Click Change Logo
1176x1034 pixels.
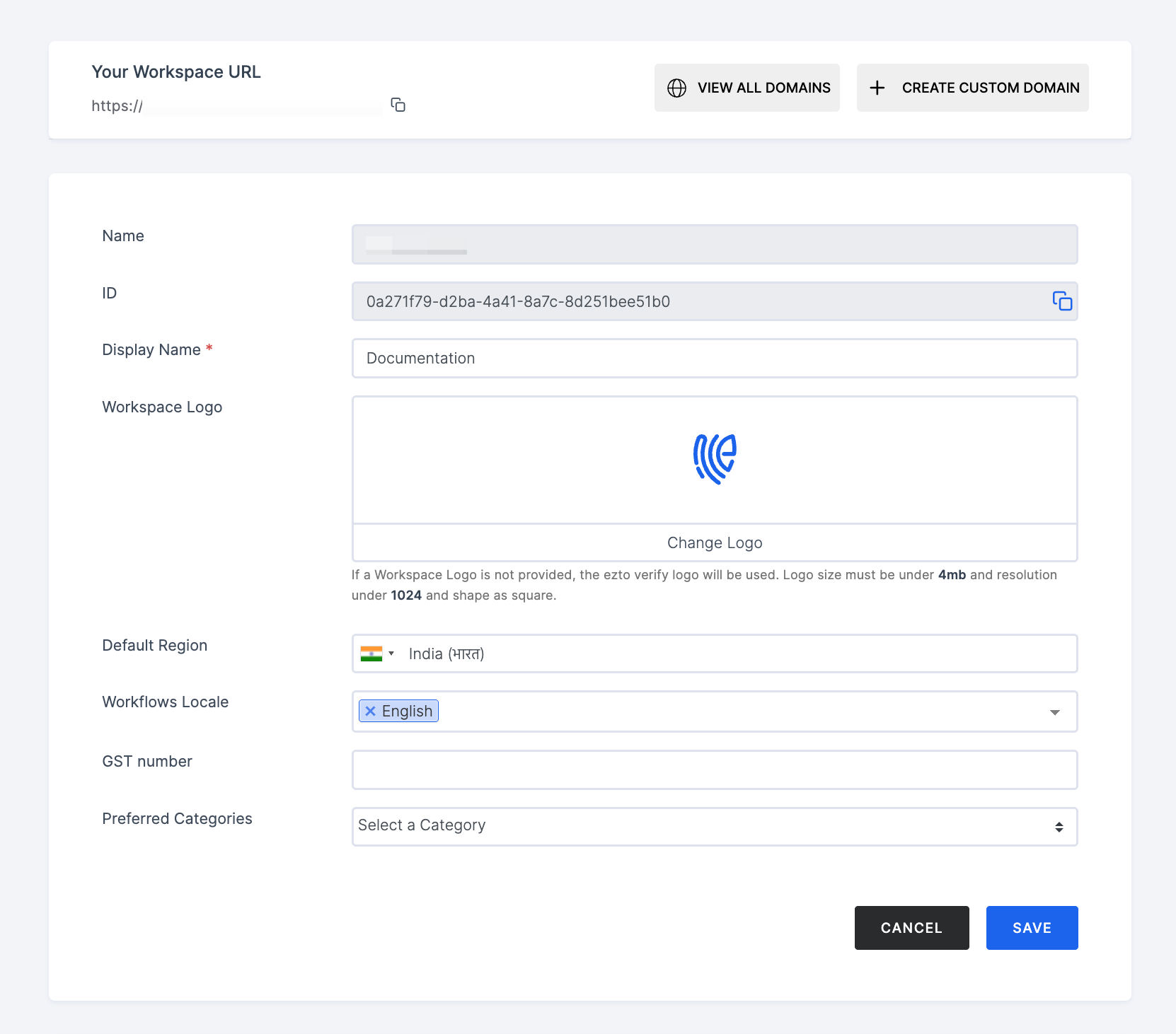pyautogui.click(x=715, y=542)
